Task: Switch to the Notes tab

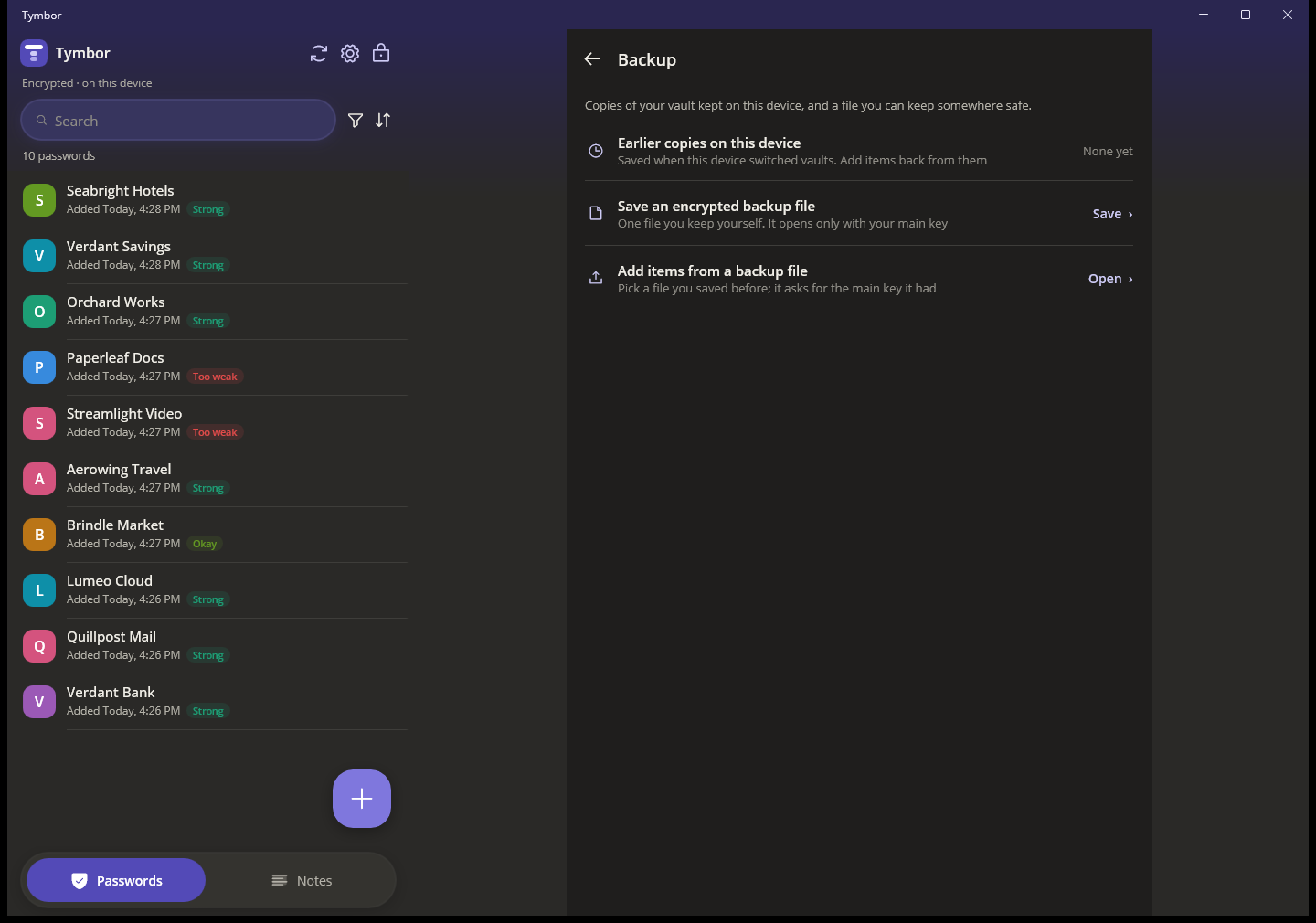Action: (x=302, y=880)
